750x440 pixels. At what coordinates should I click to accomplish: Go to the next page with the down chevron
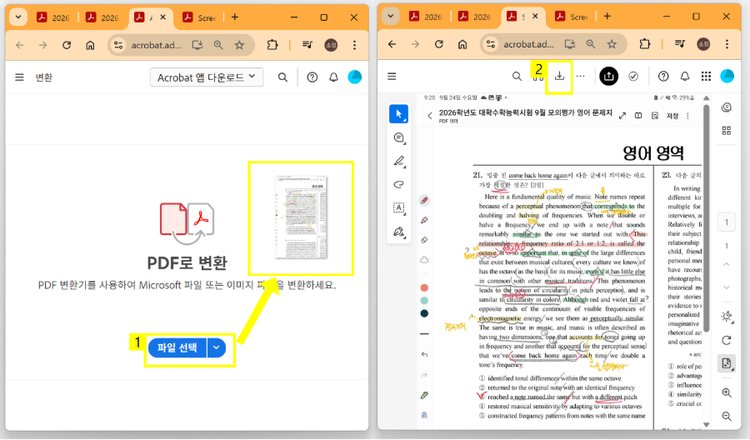pos(726,287)
